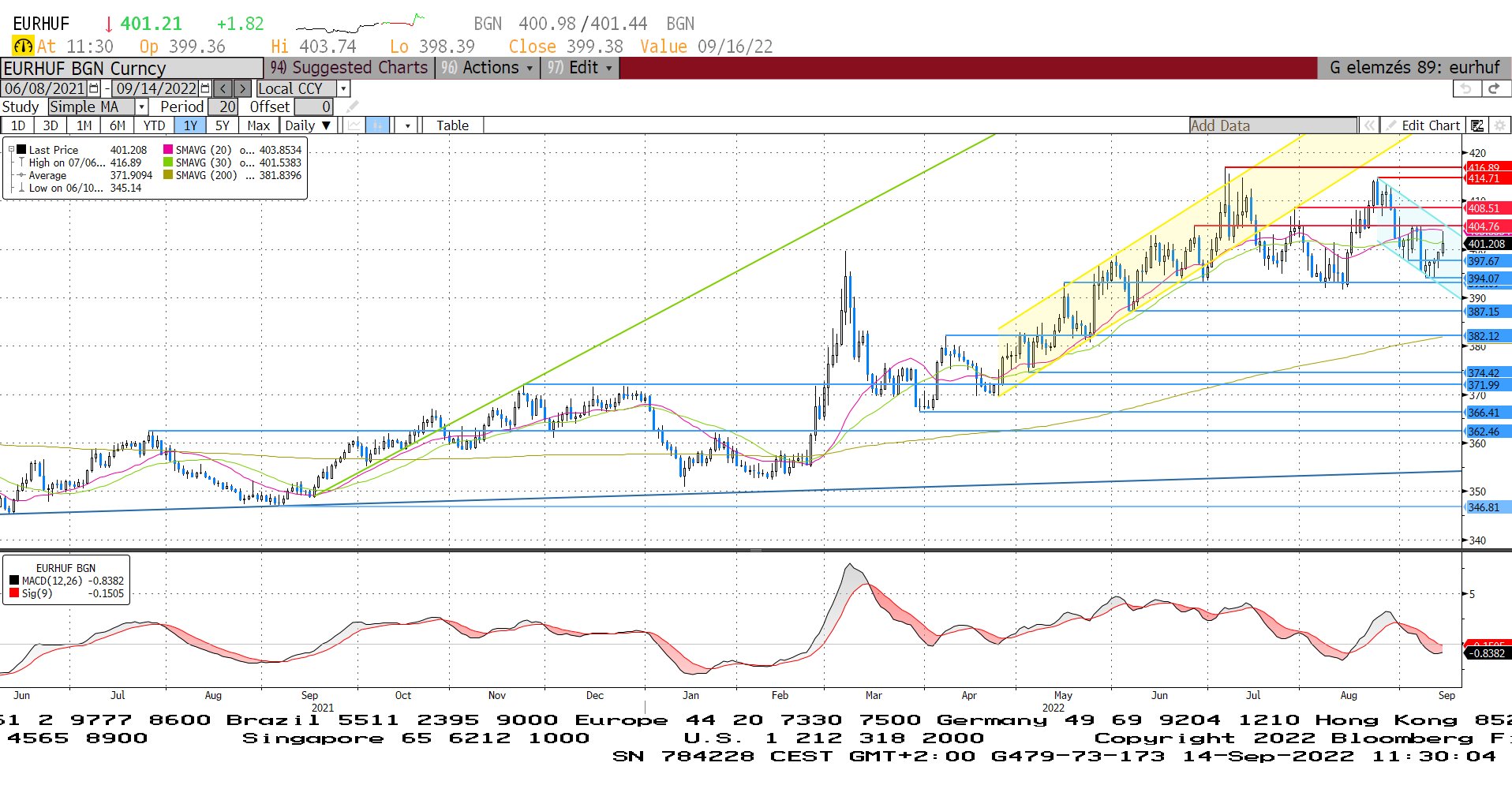The width and height of the screenshot is (1512, 800).
Task: Open 94) Suggested Charts
Action: 349,68
